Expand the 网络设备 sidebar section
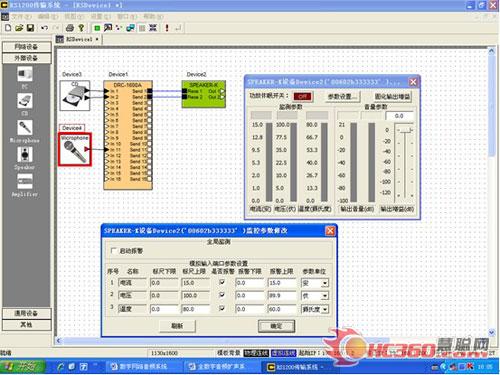This screenshot has width=500, height=375. click(27, 47)
